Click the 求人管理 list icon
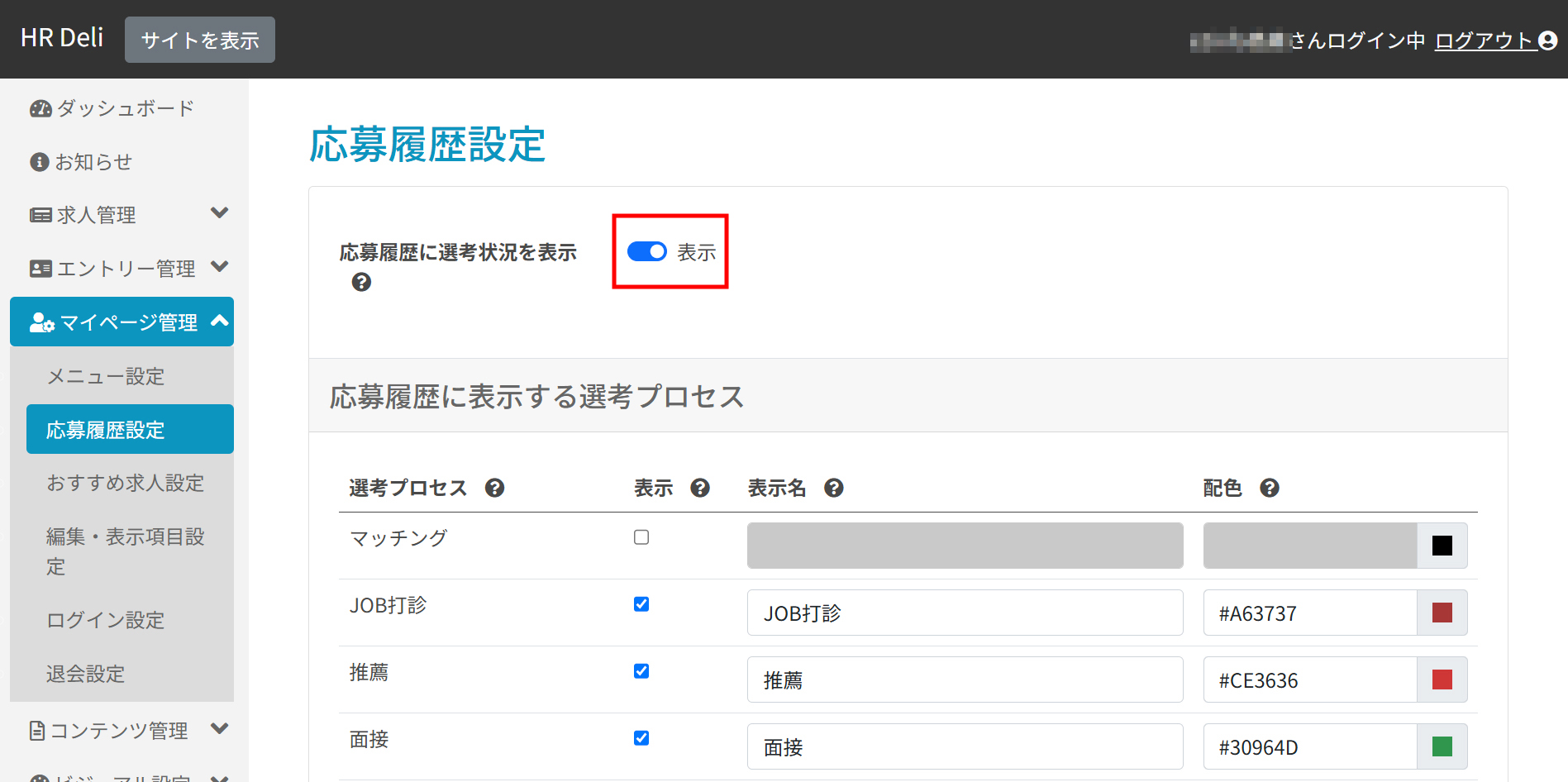 (x=41, y=216)
